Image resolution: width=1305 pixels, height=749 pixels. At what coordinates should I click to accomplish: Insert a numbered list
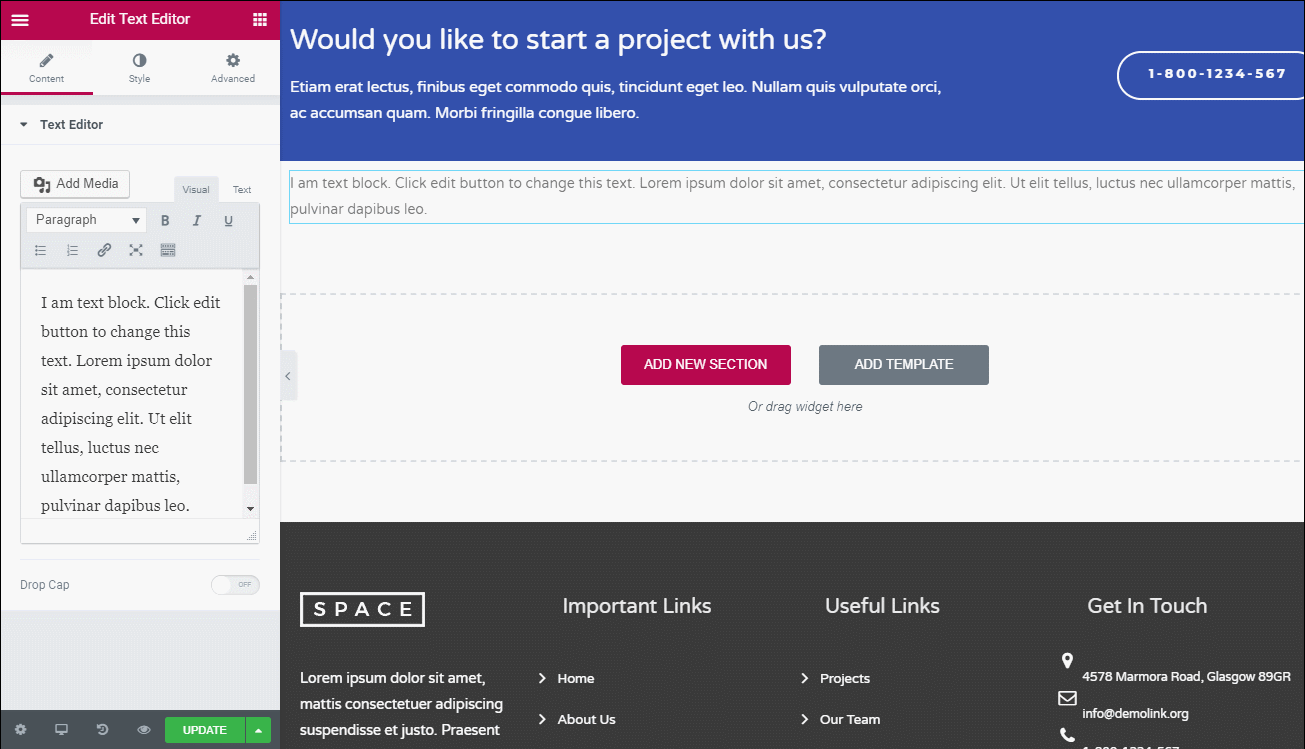point(72,250)
